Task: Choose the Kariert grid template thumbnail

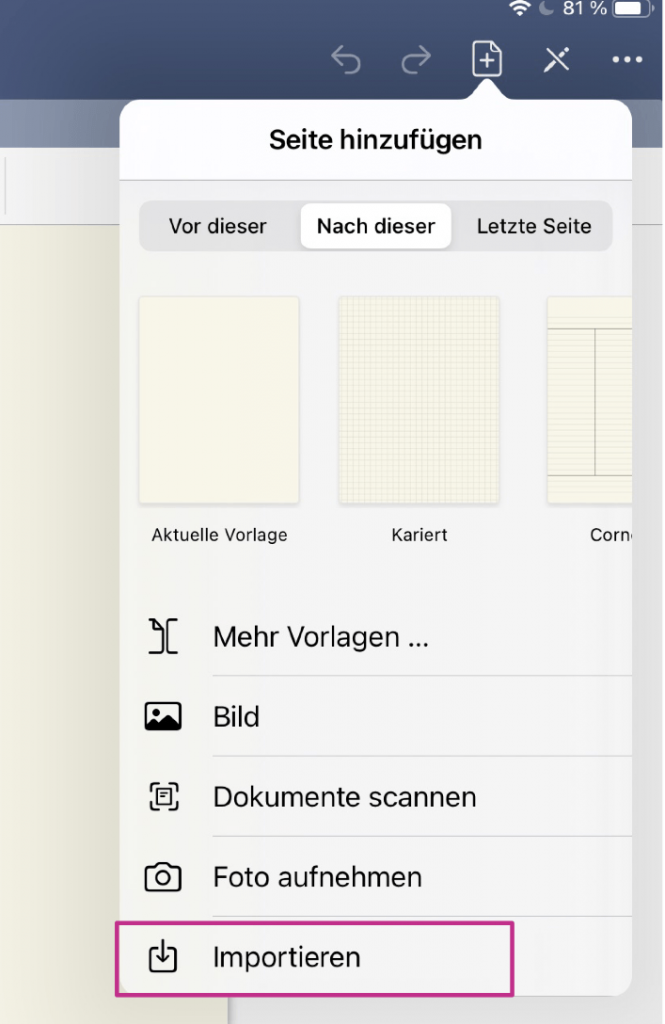Action: 419,400
